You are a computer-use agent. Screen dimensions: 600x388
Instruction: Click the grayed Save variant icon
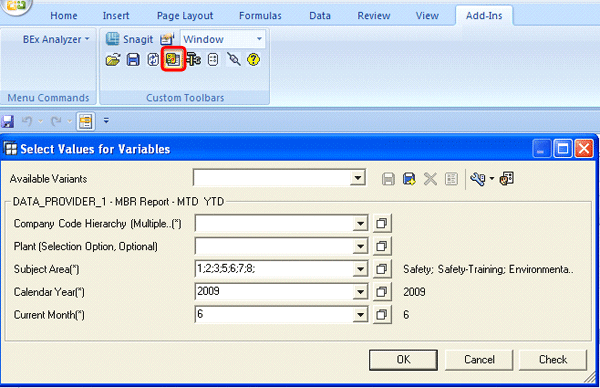(x=388, y=179)
